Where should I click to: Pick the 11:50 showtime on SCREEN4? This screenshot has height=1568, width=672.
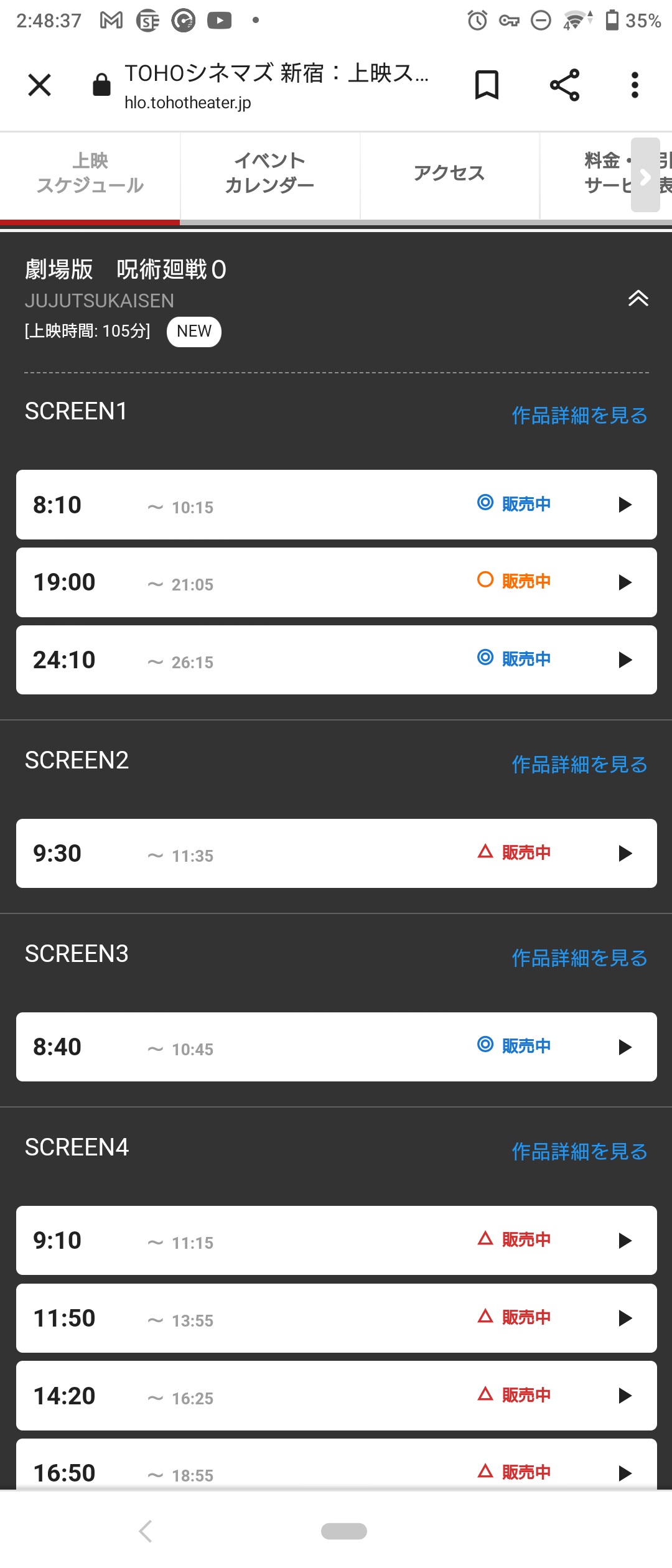[x=337, y=1318]
